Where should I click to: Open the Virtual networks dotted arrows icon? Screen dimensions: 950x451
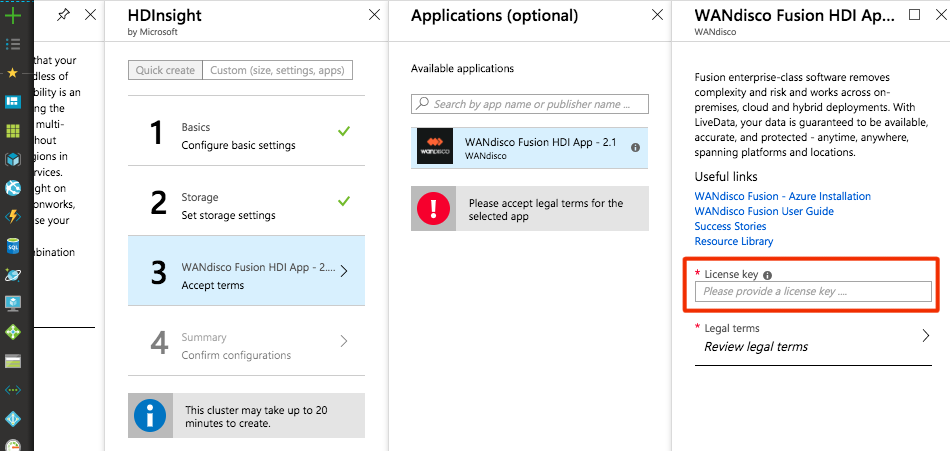[13, 390]
